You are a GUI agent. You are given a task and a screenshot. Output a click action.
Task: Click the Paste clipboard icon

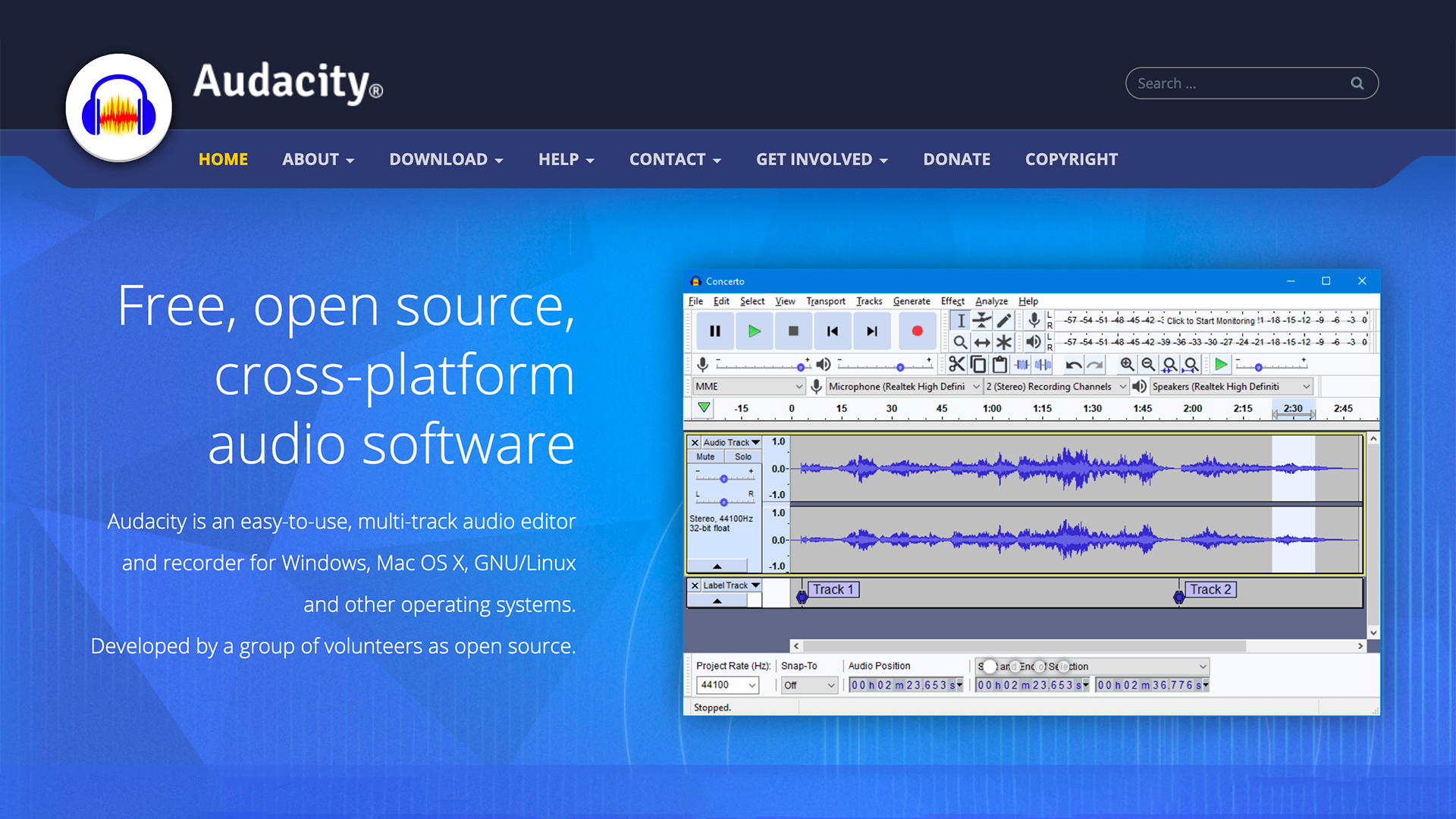tap(1000, 365)
